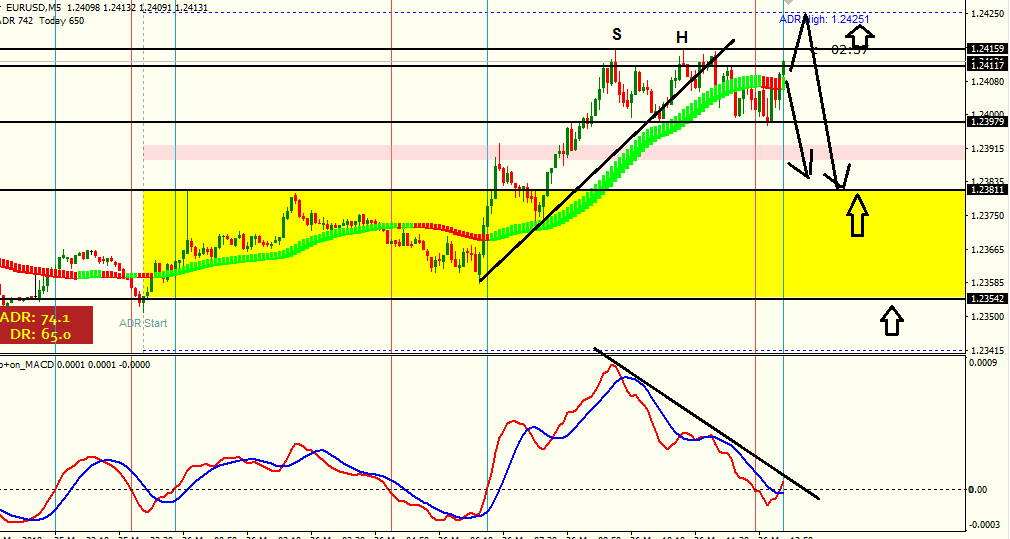Screen dimensions: 1010x539
Task: Click the 'ADR High: 1.24251' label
Action: point(824,19)
